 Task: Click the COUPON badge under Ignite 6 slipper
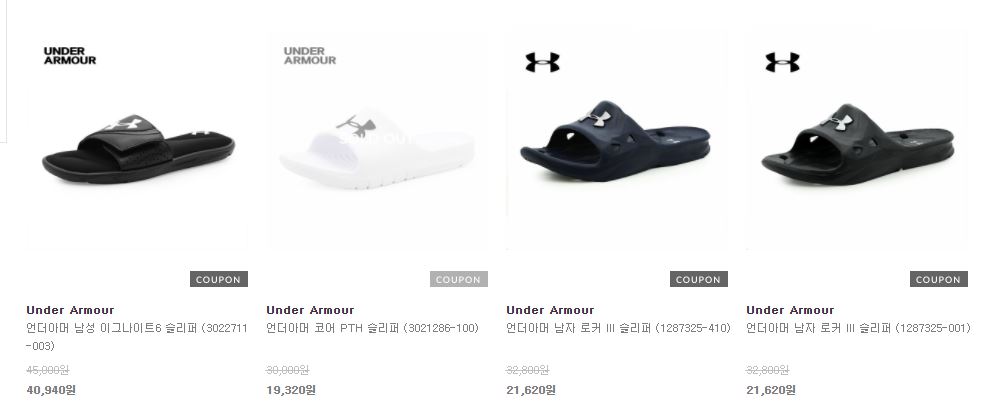pyautogui.click(x=219, y=279)
